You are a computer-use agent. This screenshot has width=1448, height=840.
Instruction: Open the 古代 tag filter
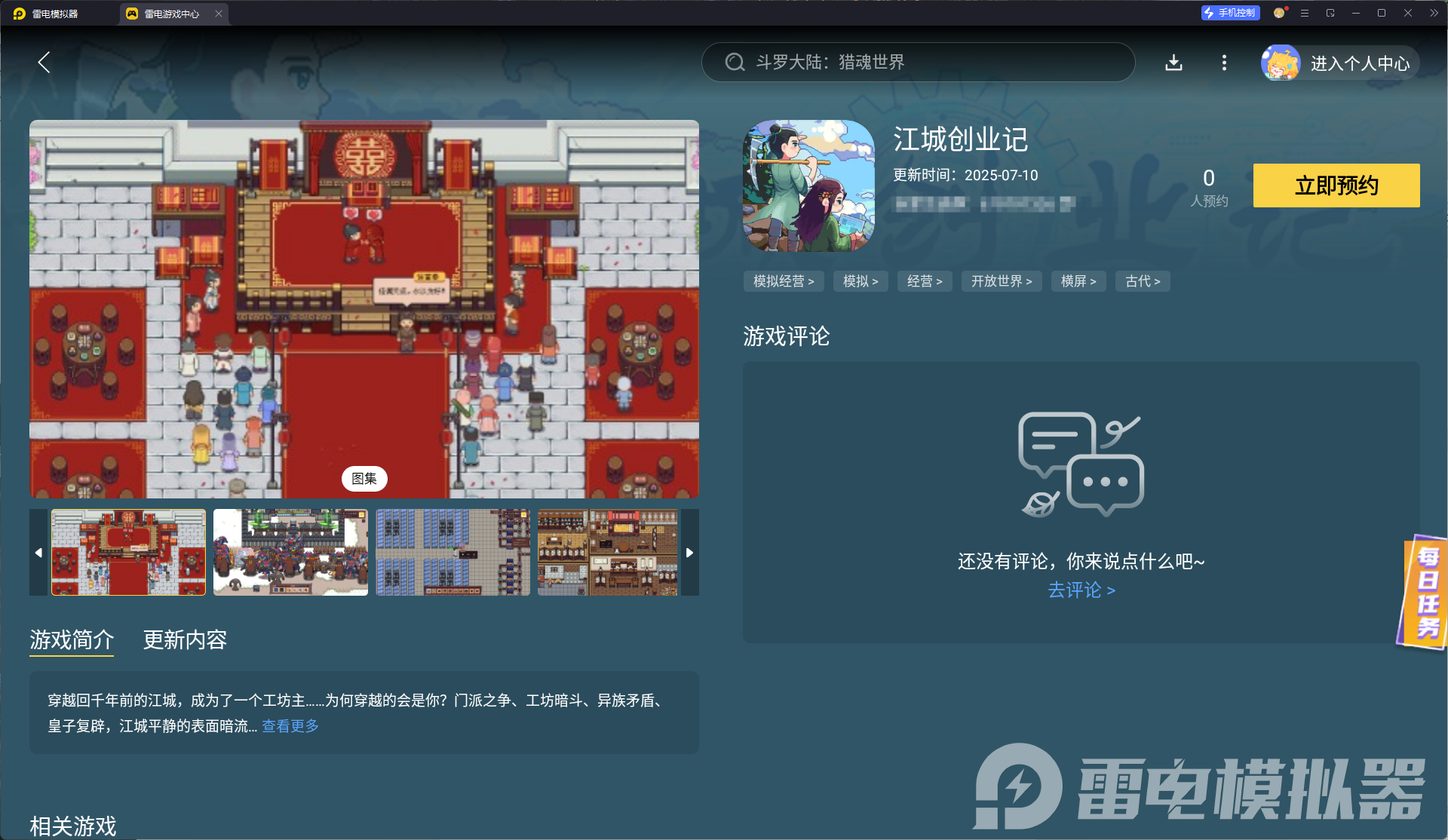click(x=1142, y=281)
